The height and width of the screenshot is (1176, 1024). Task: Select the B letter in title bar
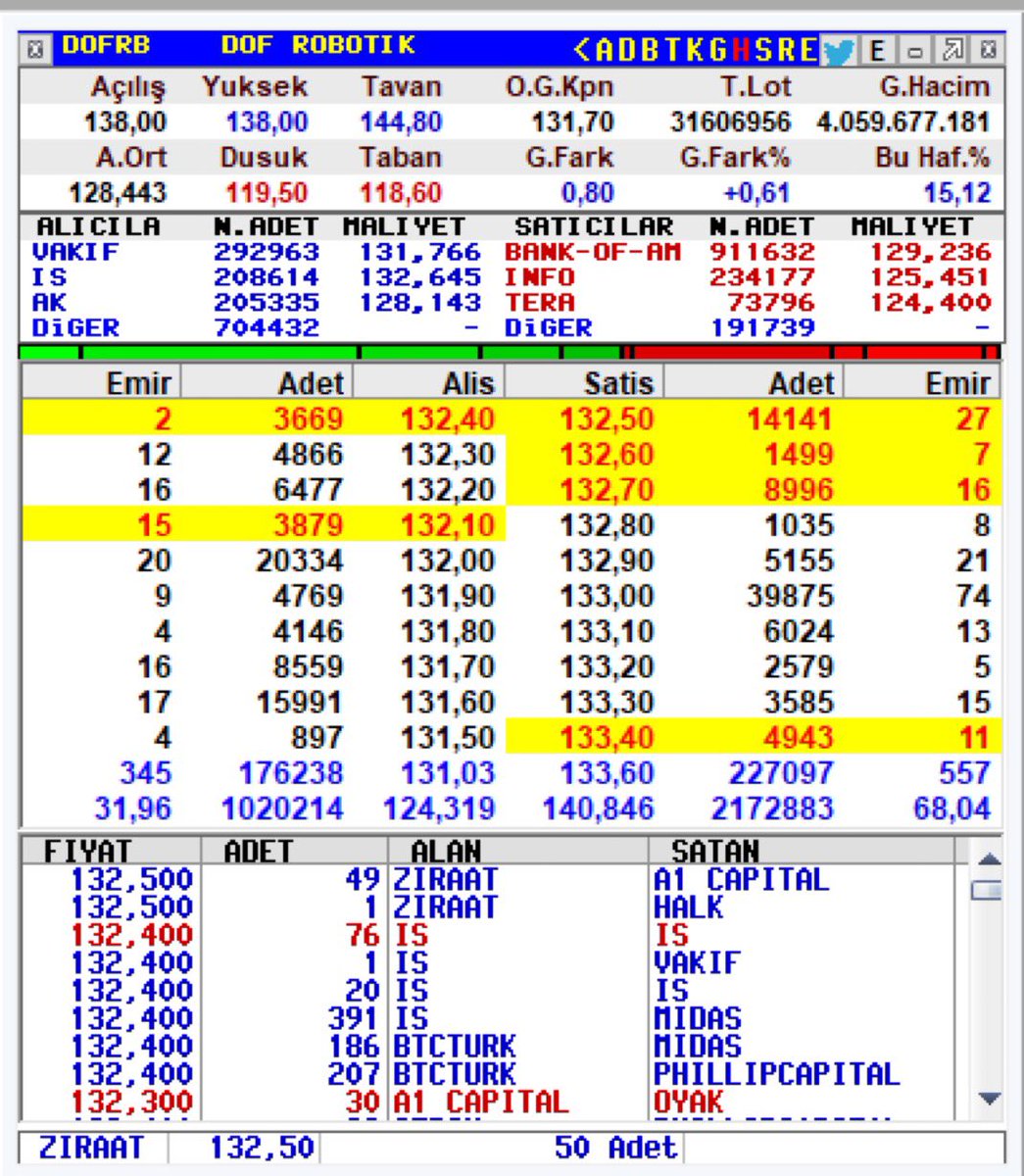(649, 49)
